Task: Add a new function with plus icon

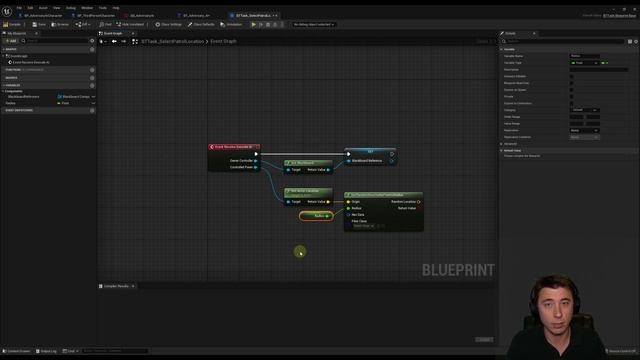Action: [x=92, y=70]
